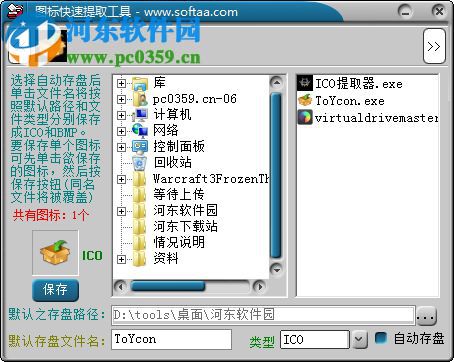Expand the 河东软件园 folder node
The image size is (454, 362).
coord(121,211)
